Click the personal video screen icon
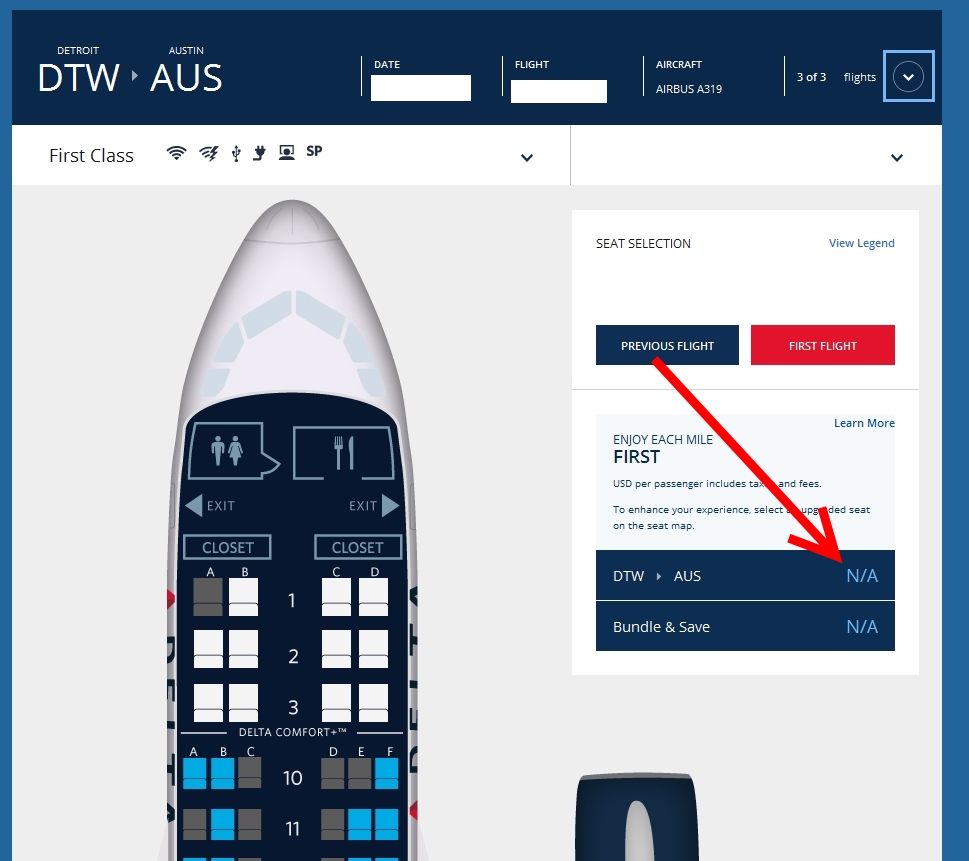This screenshot has height=861, width=969. tap(287, 153)
